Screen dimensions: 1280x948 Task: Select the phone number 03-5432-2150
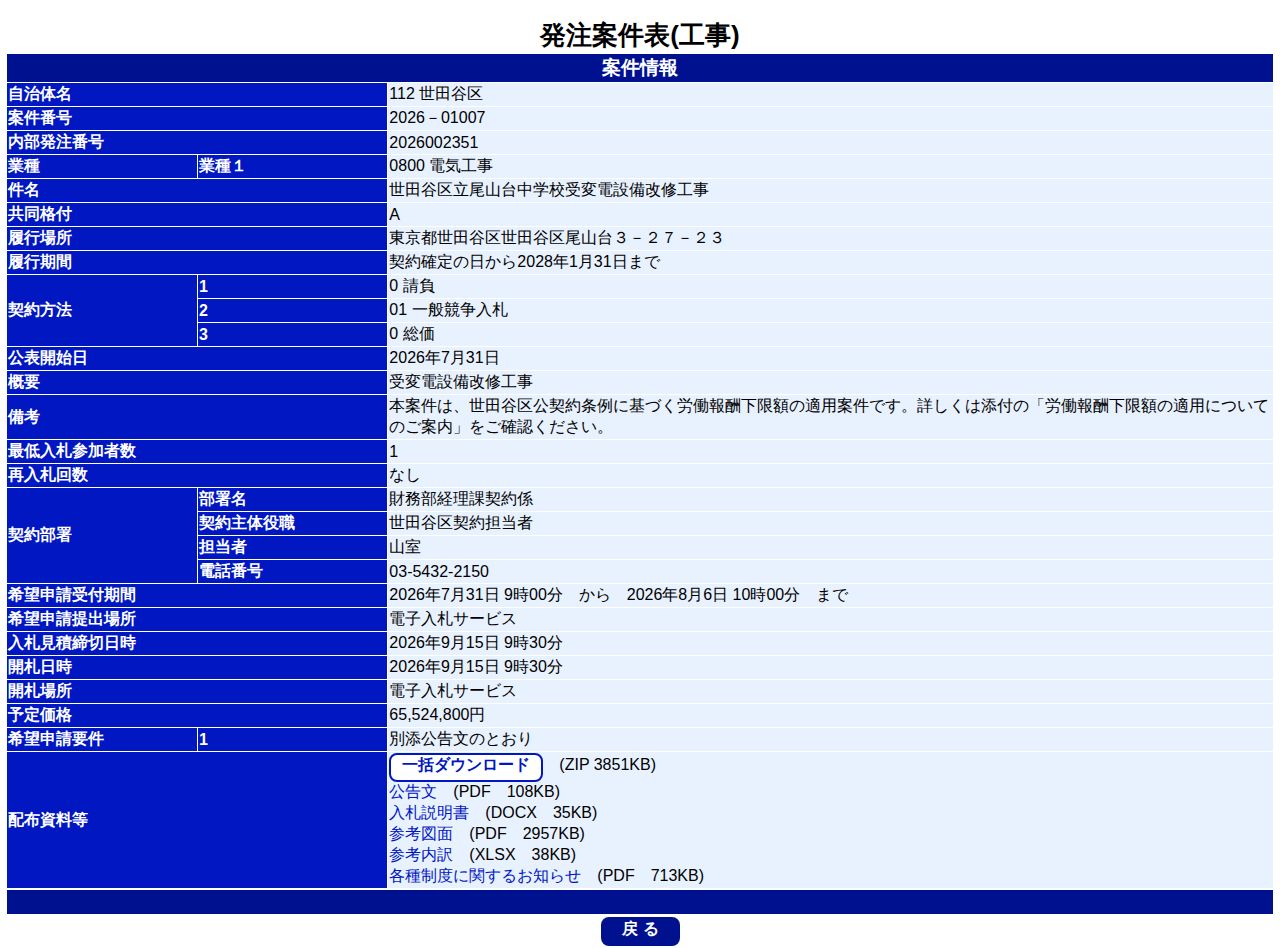[439, 571]
